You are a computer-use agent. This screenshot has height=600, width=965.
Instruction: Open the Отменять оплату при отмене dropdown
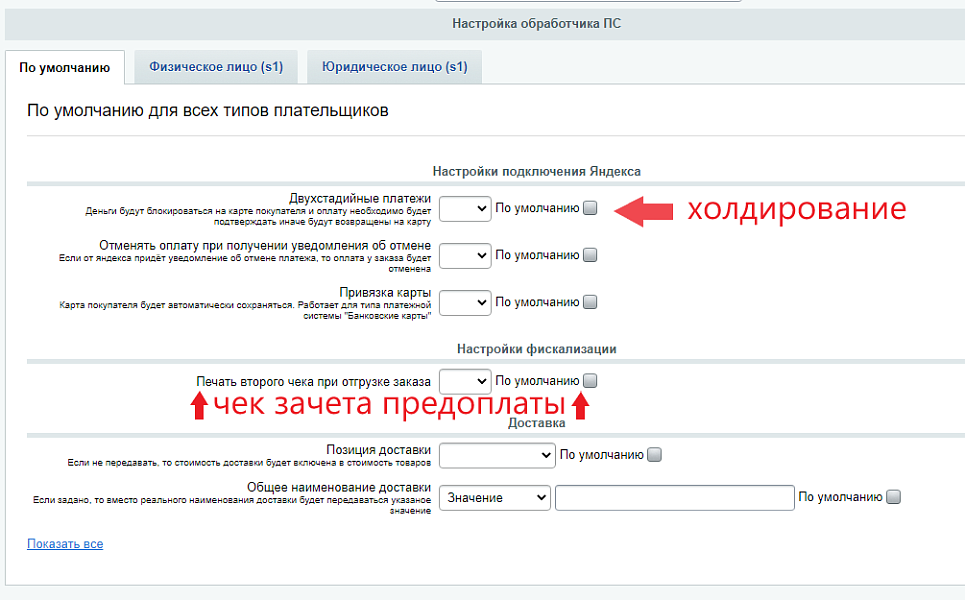(464, 255)
